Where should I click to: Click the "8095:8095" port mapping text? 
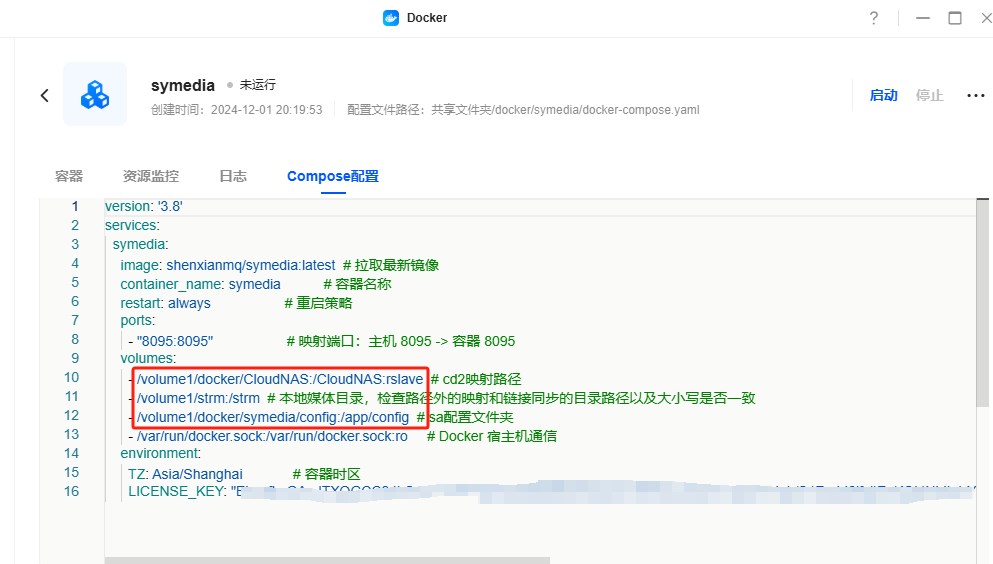(175, 341)
